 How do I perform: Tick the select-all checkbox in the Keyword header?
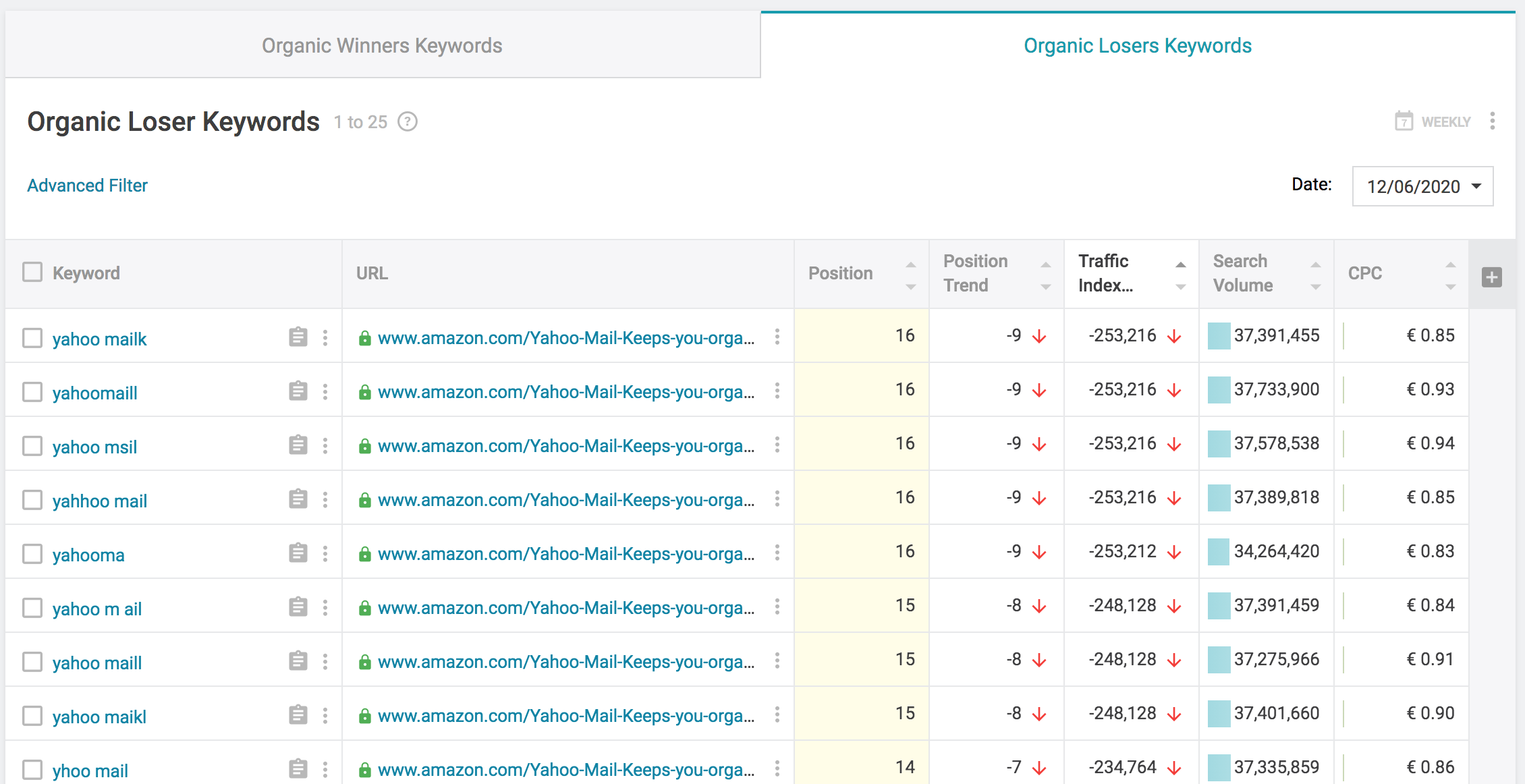[x=32, y=272]
